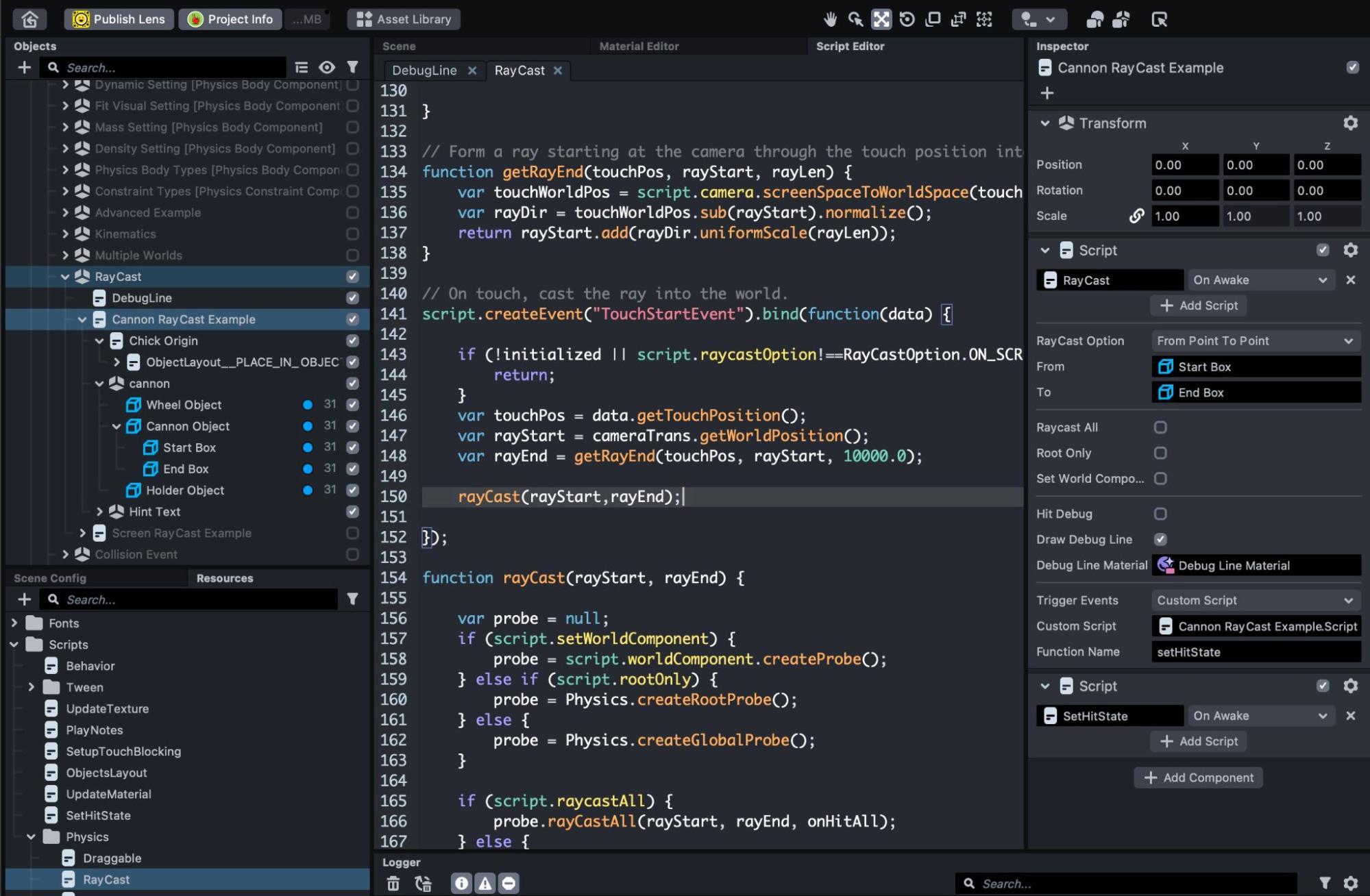Click the Publish Lens button
The height and width of the screenshot is (896, 1370).
119,19
